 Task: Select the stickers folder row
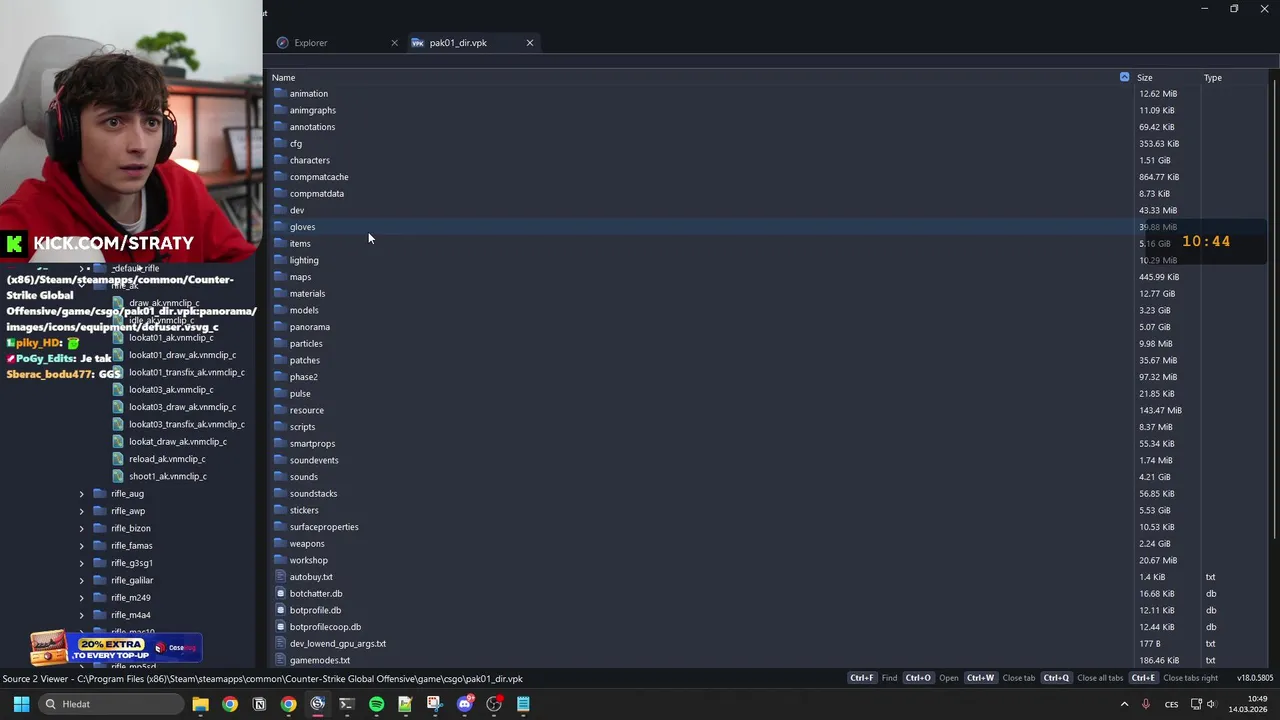coord(768,510)
